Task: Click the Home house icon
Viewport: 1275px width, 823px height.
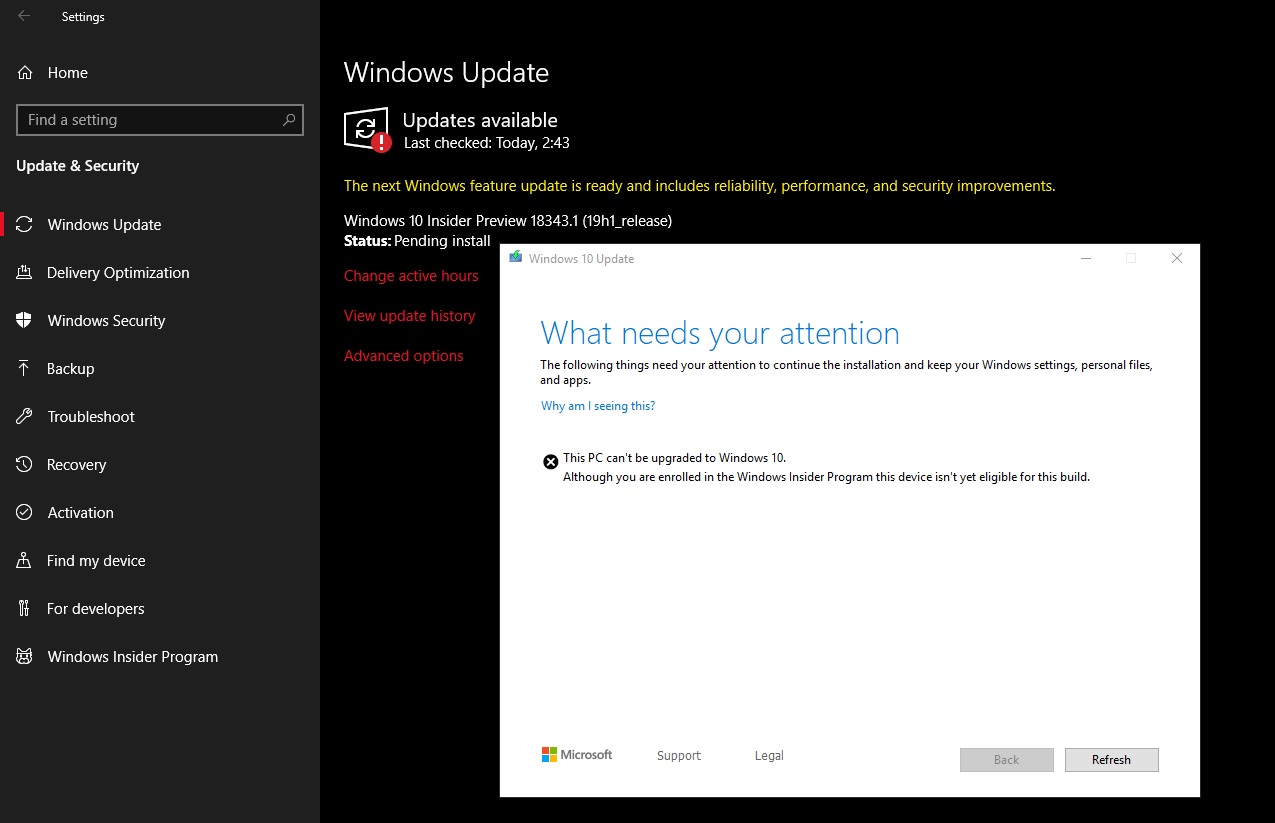Action: pos(25,73)
